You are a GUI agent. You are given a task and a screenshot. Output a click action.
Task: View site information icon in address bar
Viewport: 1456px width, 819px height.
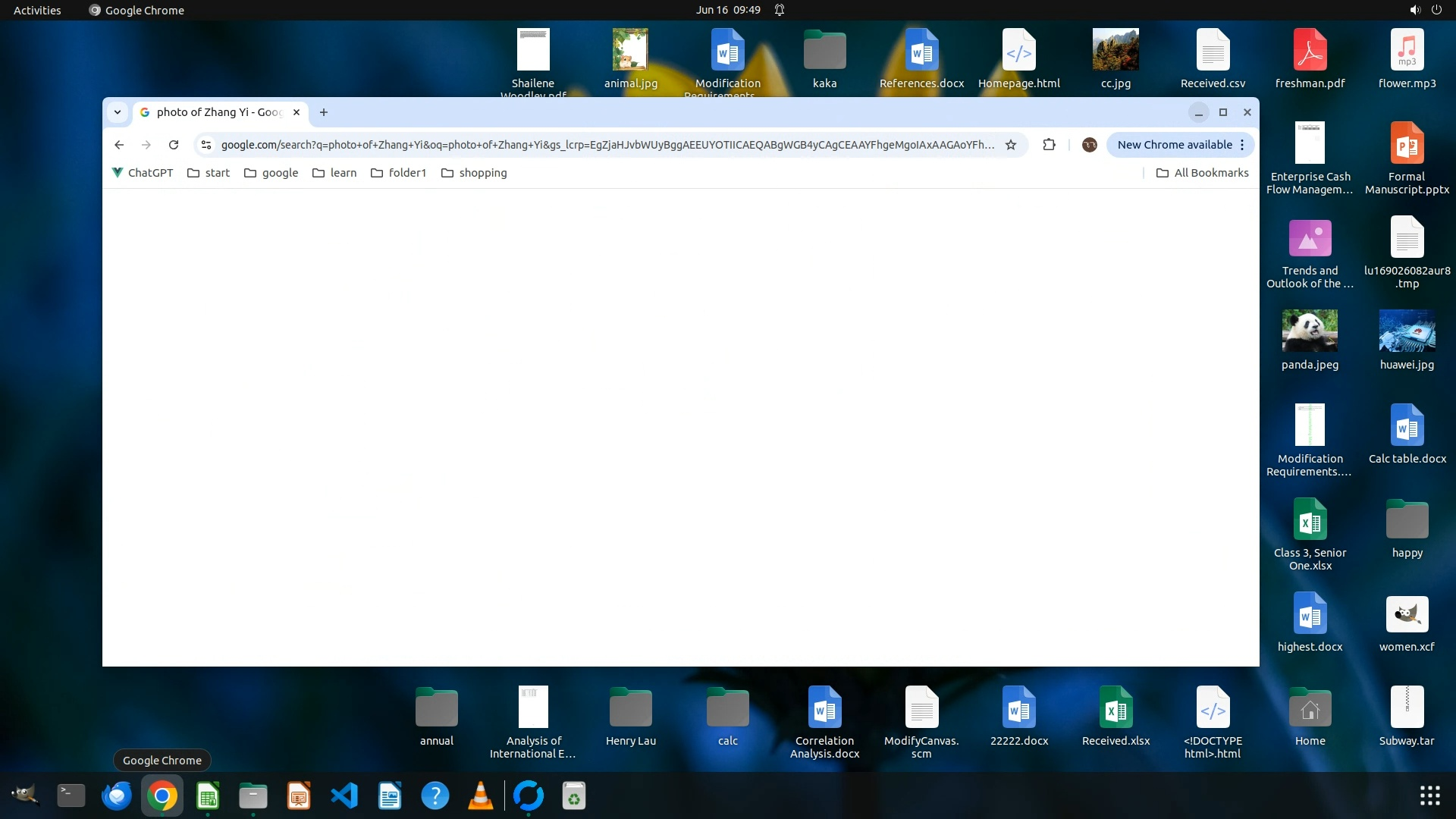[x=206, y=145]
